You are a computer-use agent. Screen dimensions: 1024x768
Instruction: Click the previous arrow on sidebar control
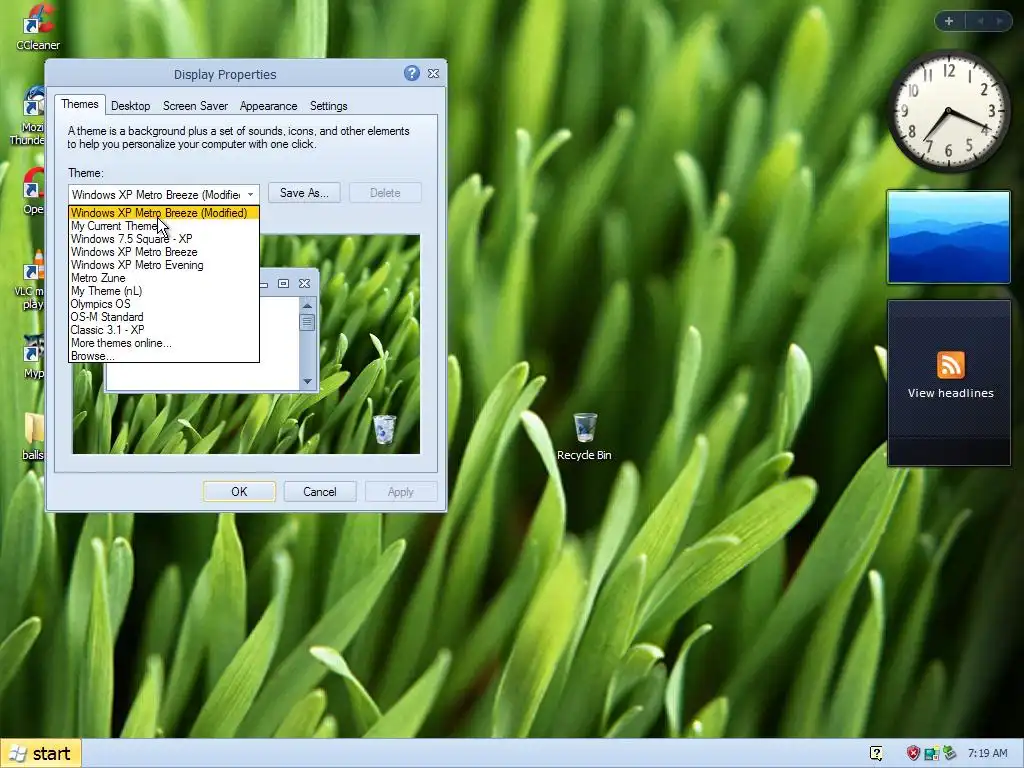click(x=980, y=22)
